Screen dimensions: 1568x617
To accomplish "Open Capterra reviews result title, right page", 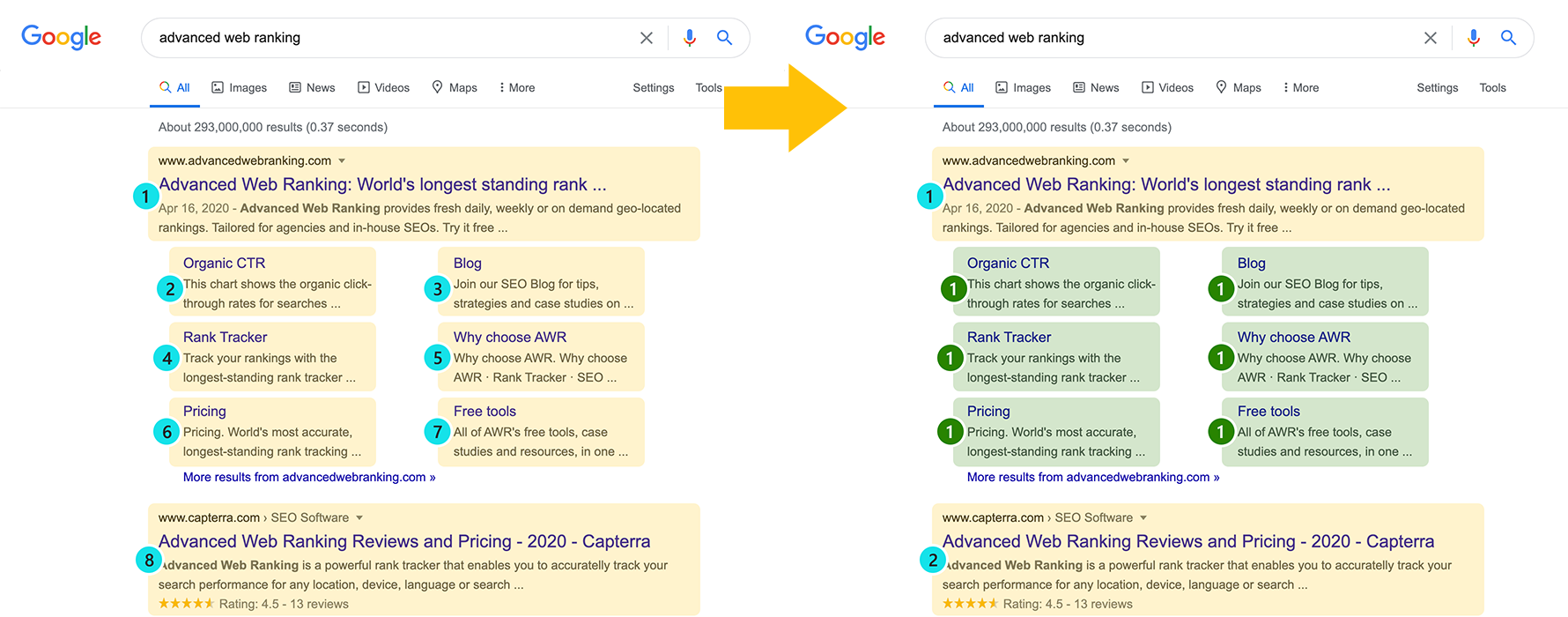I will click(1188, 541).
